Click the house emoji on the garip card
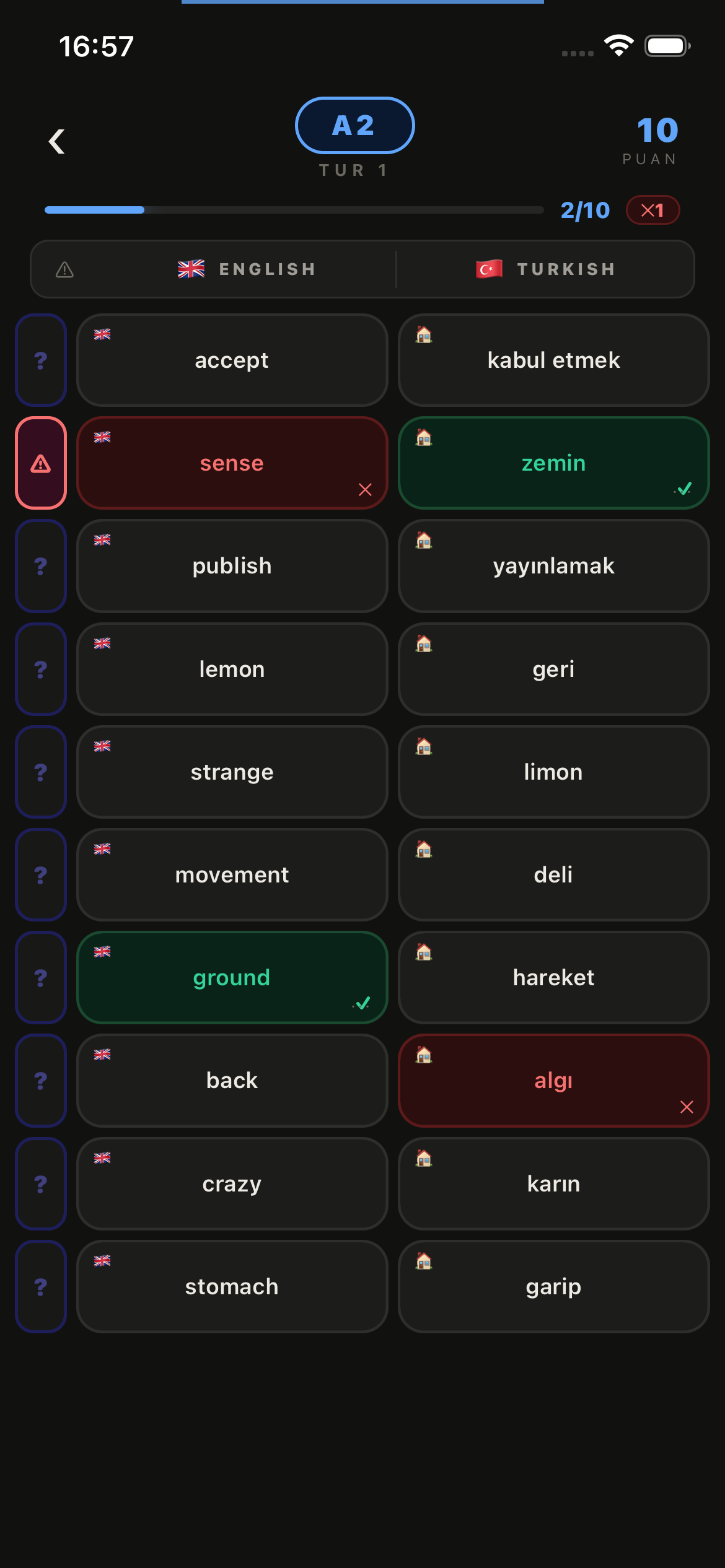Viewport: 725px width, 1568px height. pyautogui.click(x=424, y=1260)
